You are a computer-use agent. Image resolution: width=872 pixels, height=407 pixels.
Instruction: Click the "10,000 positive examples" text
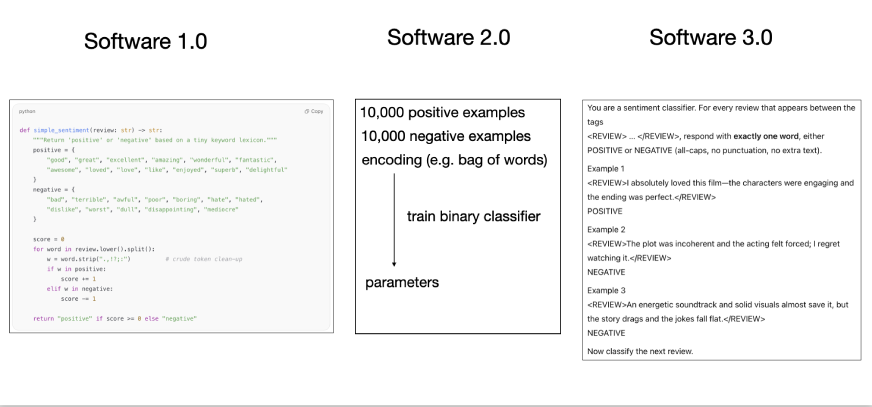tap(443, 112)
